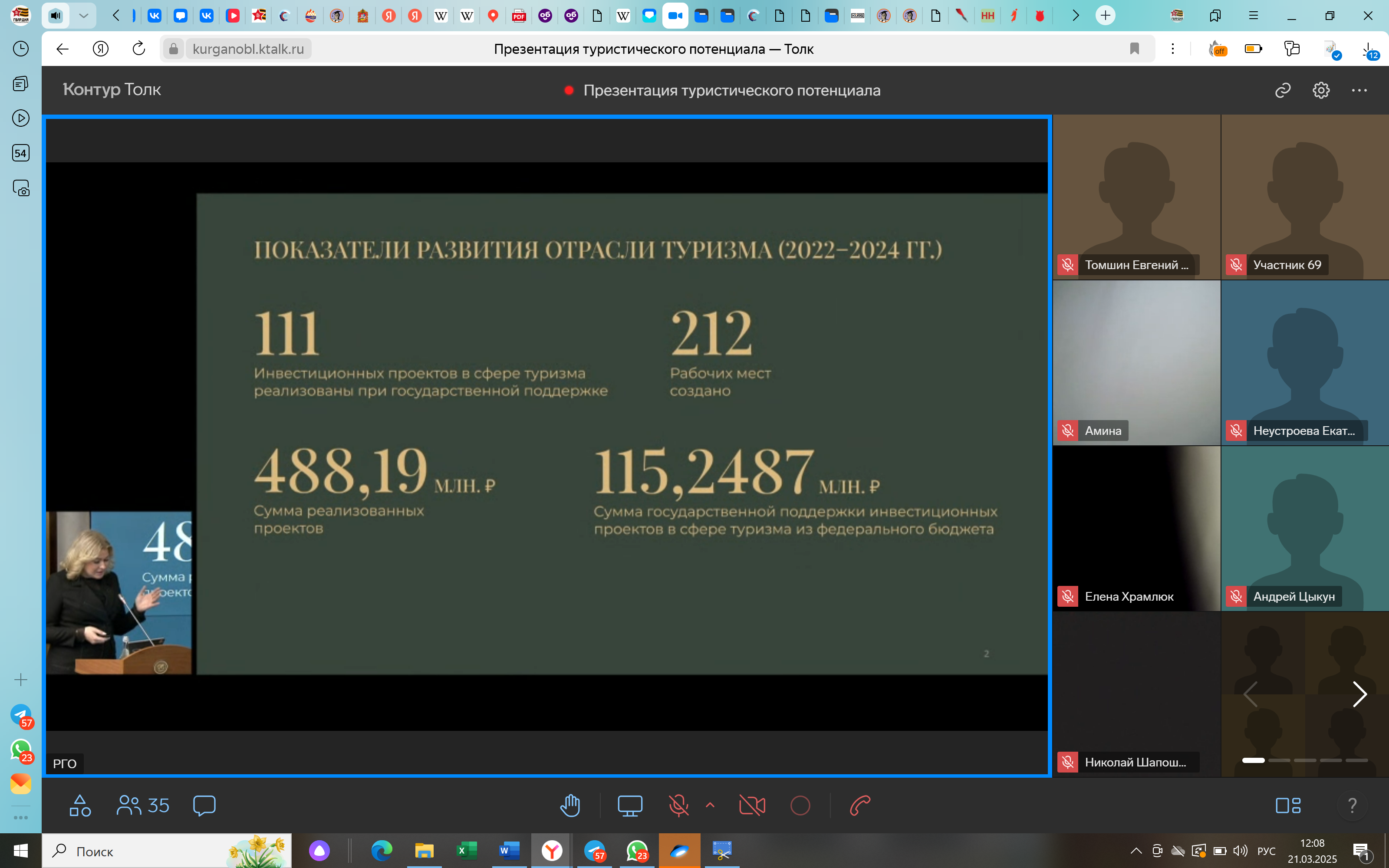The height and width of the screenshot is (868, 1389).
Task: Unmute the microphone
Action: [678, 806]
